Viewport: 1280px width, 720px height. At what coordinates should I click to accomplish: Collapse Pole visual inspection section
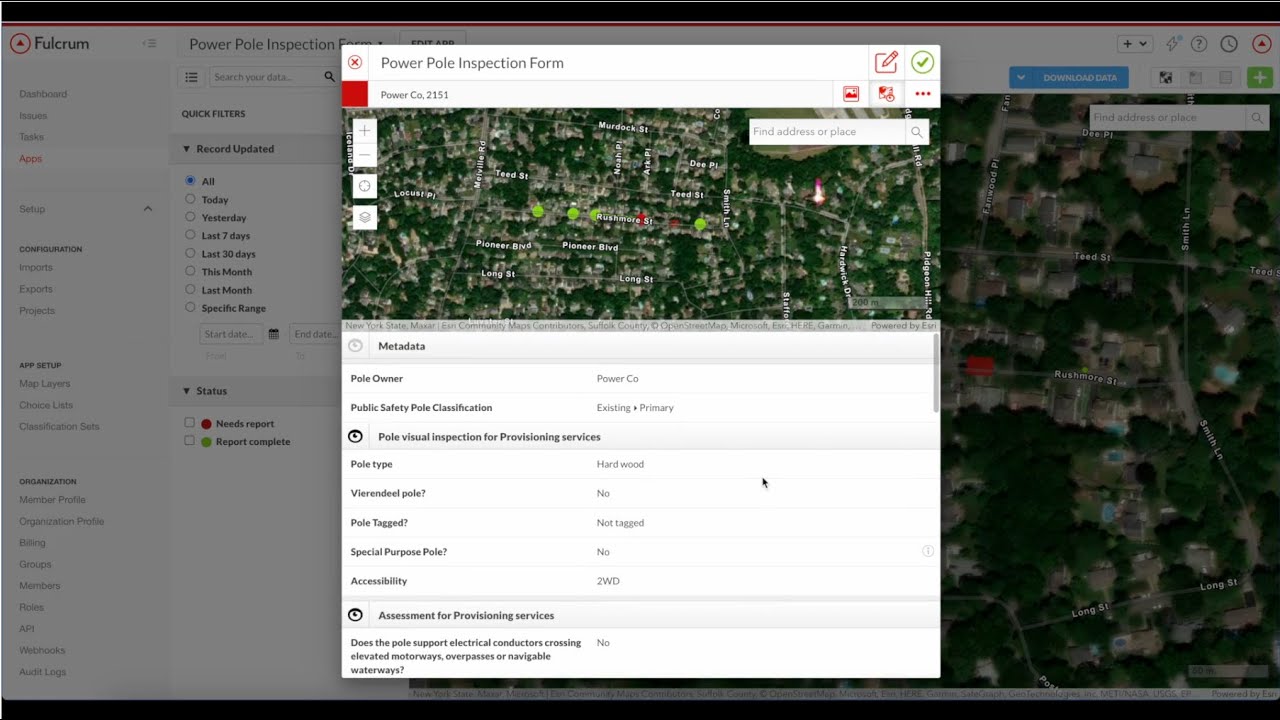coord(355,437)
